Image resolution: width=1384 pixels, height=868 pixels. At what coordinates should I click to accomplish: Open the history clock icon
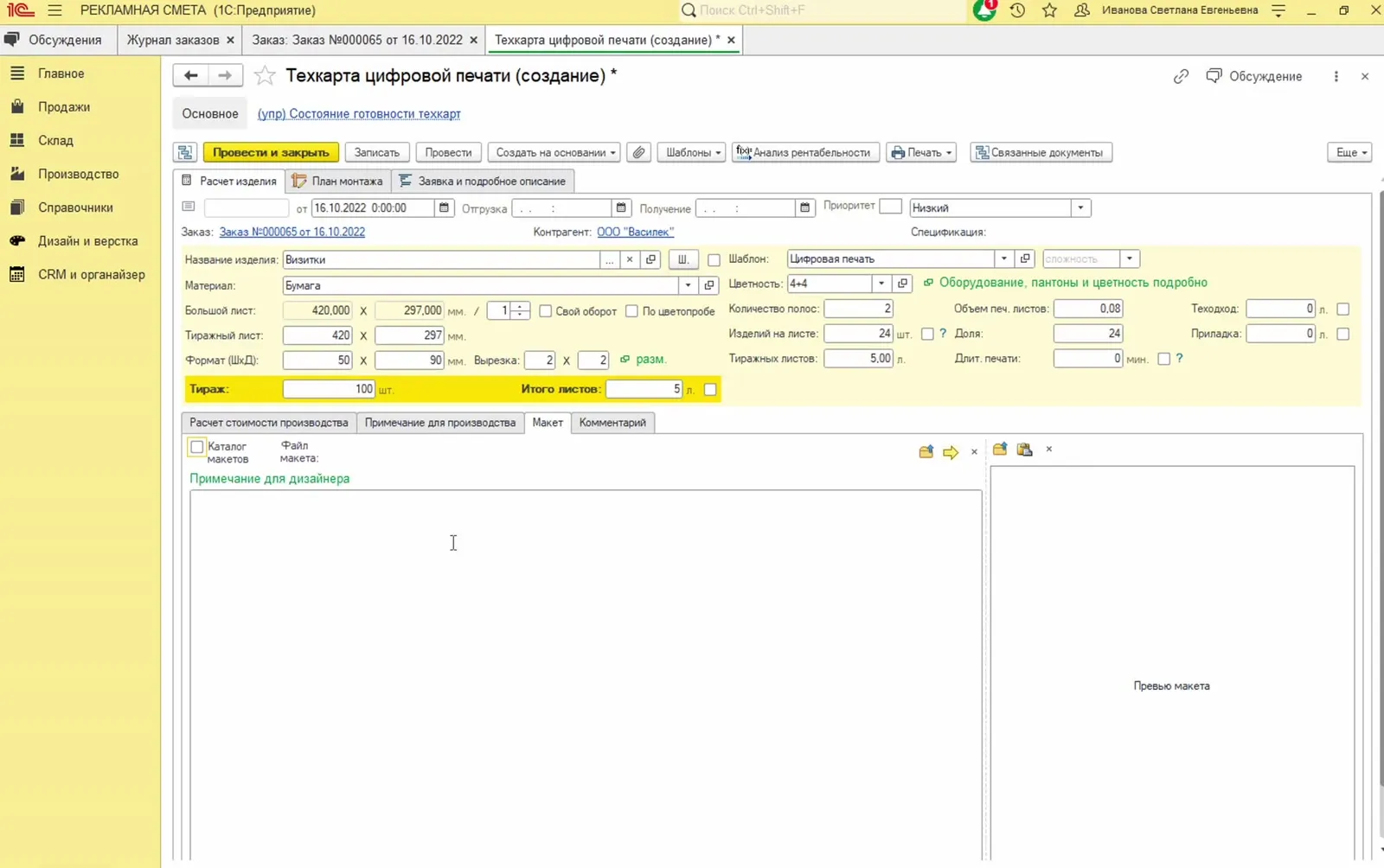click(1017, 10)
